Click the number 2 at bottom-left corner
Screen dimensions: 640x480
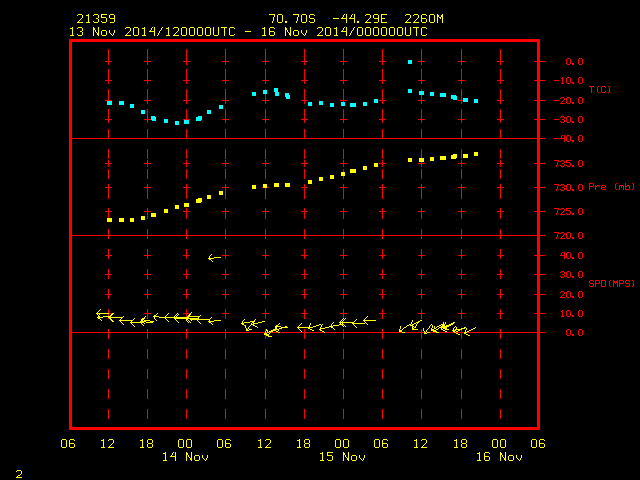click(19, 474)
